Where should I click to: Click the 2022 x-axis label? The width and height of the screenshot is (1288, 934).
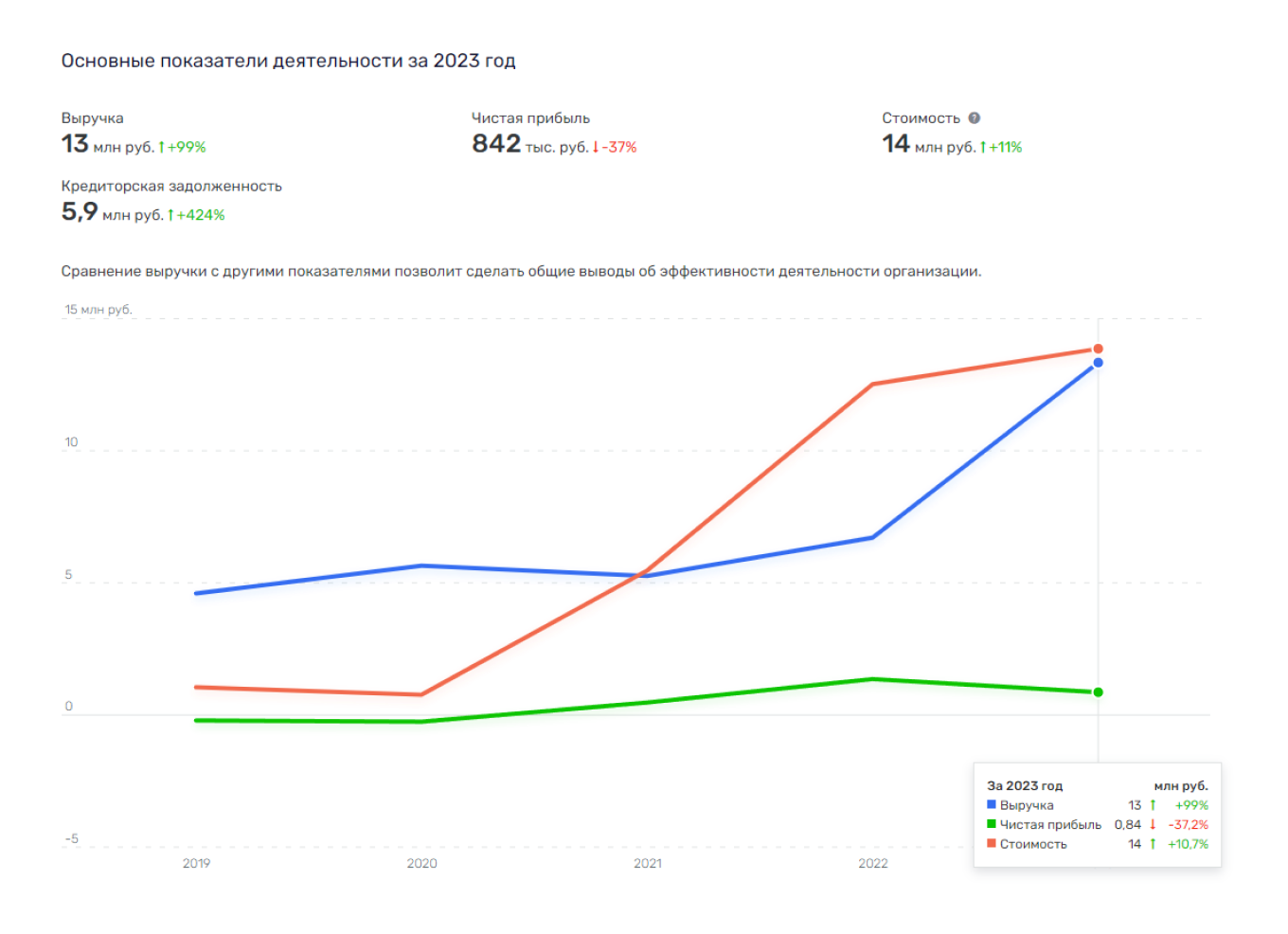click(873, 863)
